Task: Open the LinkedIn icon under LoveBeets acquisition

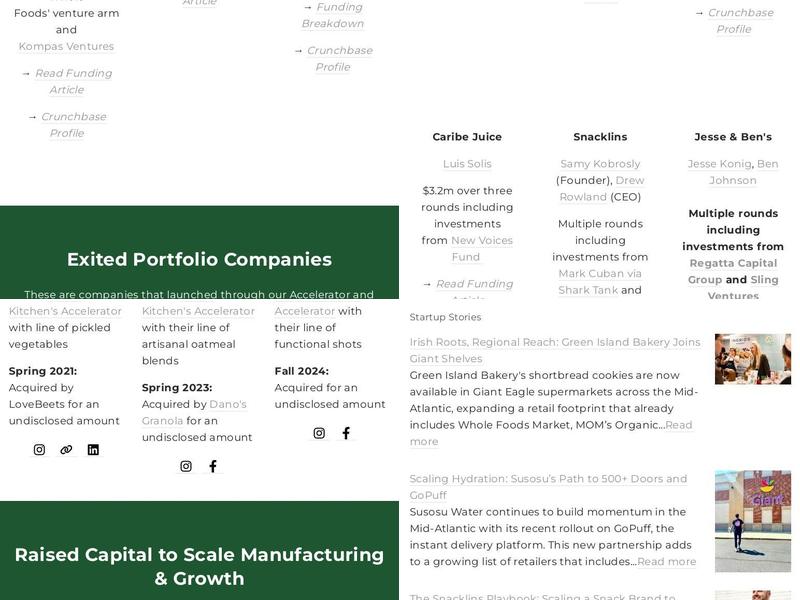Action: 93,449
